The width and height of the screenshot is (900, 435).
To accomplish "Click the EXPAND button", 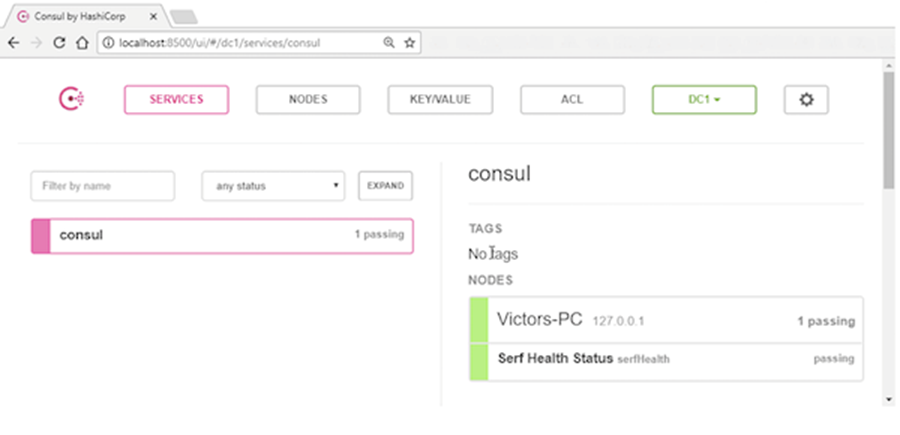I will click(385, 186).
